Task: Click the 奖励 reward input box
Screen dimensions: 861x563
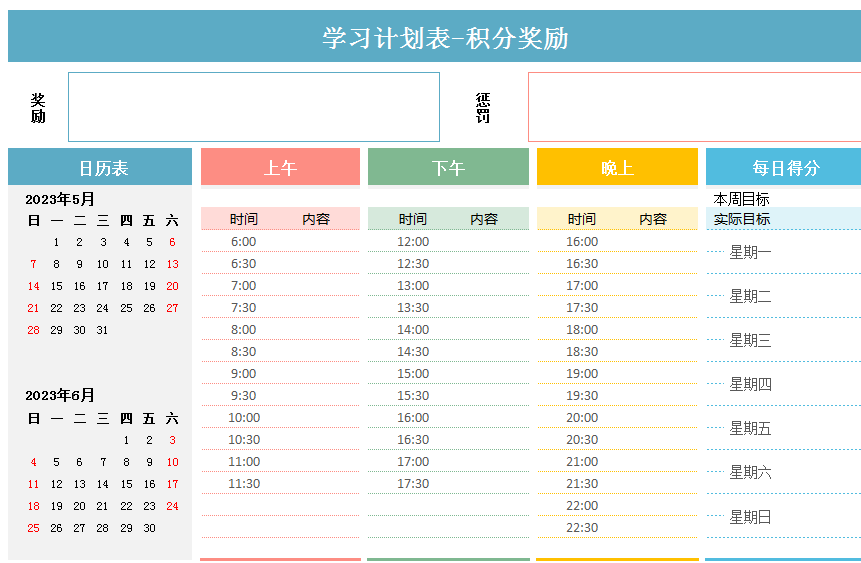Action: [x=254, y=107]
